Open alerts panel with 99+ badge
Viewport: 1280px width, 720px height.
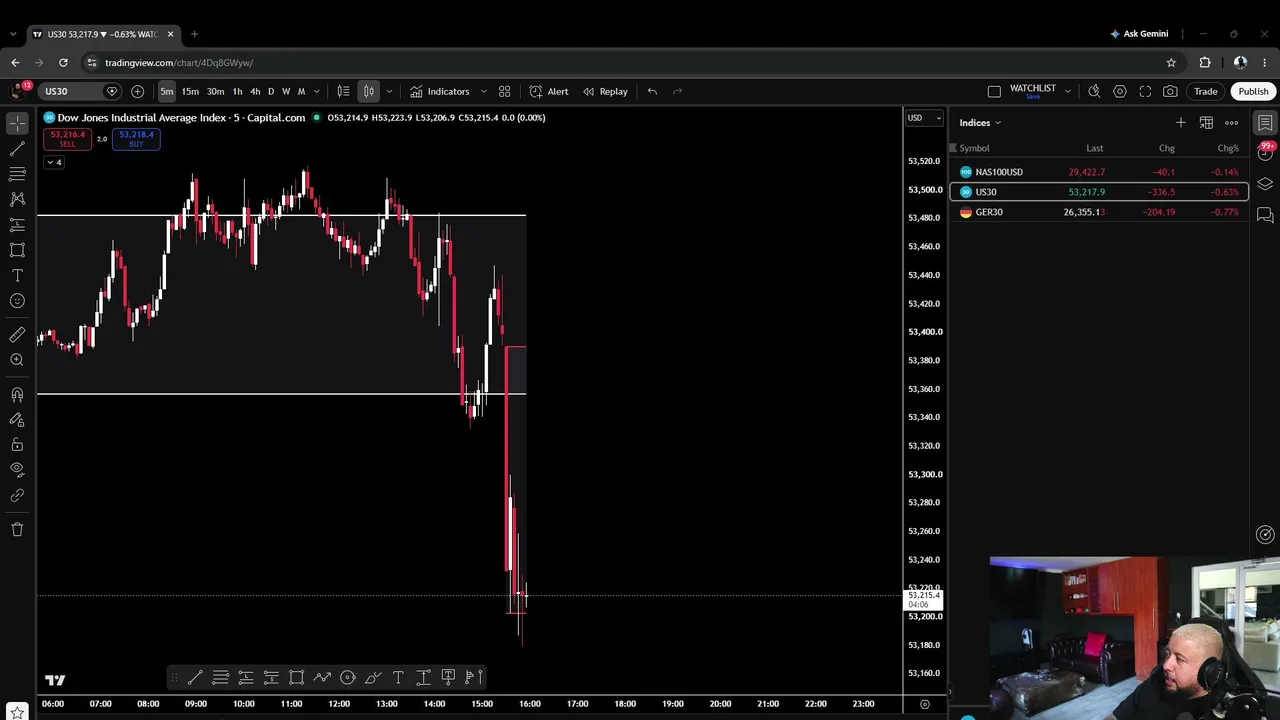(x=1265, y=153)
